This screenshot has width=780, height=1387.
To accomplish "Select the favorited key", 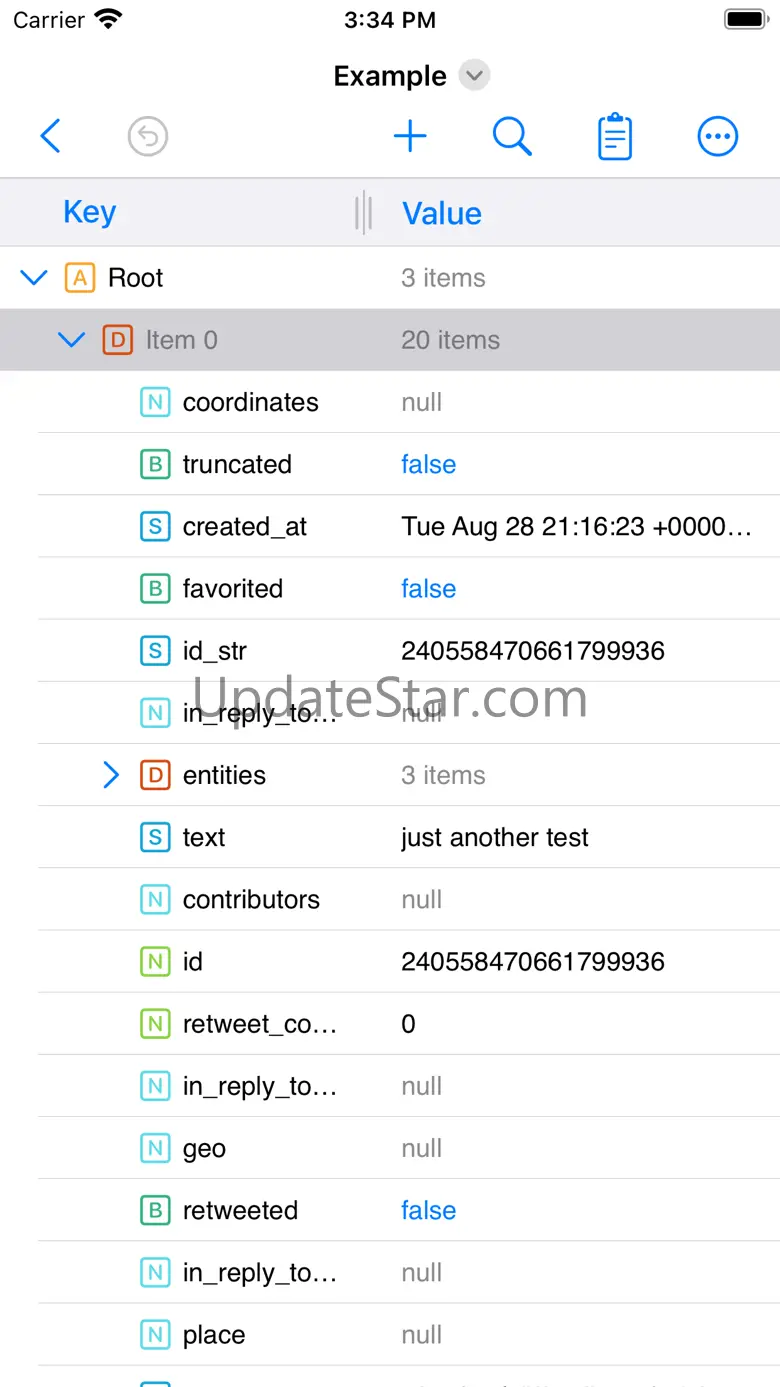I will tap(233, 589).
